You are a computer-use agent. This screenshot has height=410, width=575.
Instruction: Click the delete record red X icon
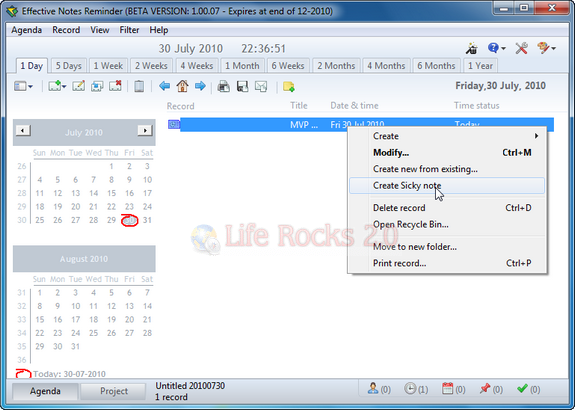(116, 86)
